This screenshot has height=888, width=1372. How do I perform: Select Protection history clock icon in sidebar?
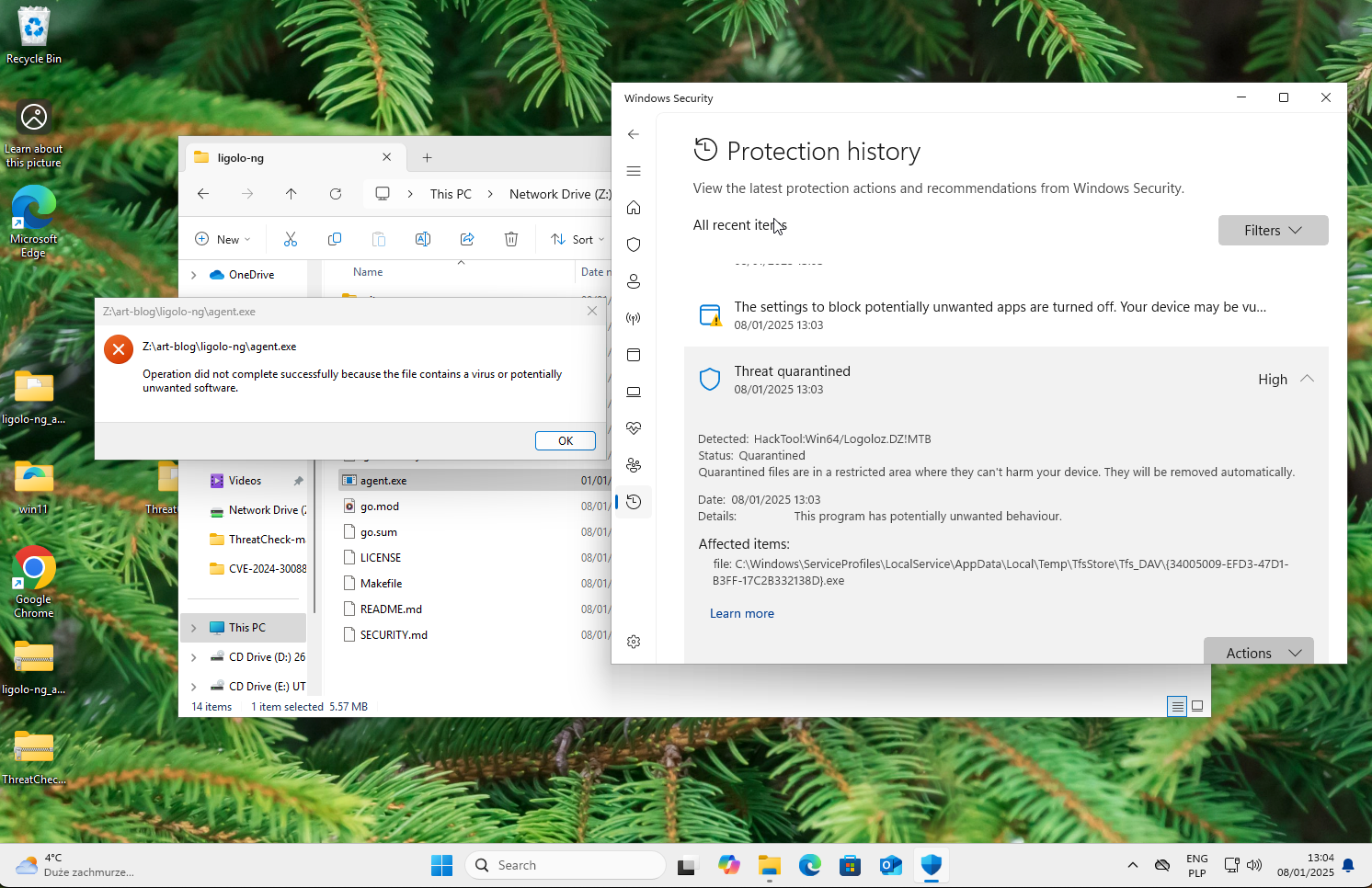634,502
